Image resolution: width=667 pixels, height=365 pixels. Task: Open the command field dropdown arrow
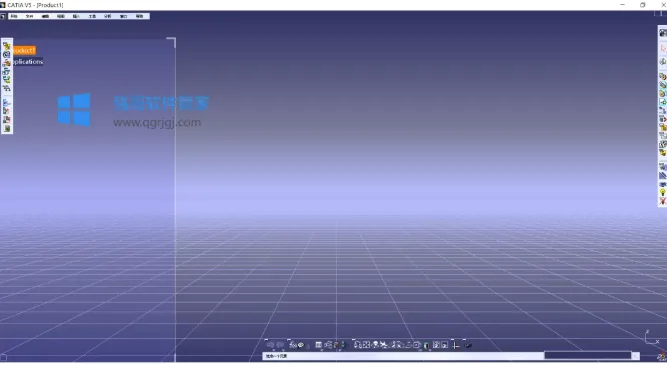click(636, 356)
